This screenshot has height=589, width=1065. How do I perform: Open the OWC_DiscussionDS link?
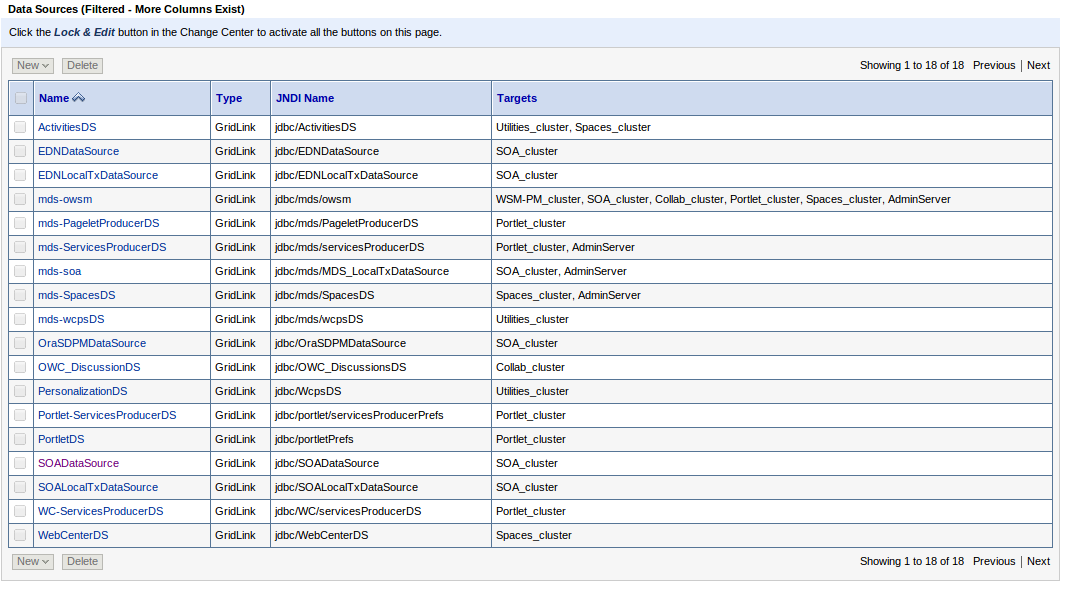(x=89, y=367)
